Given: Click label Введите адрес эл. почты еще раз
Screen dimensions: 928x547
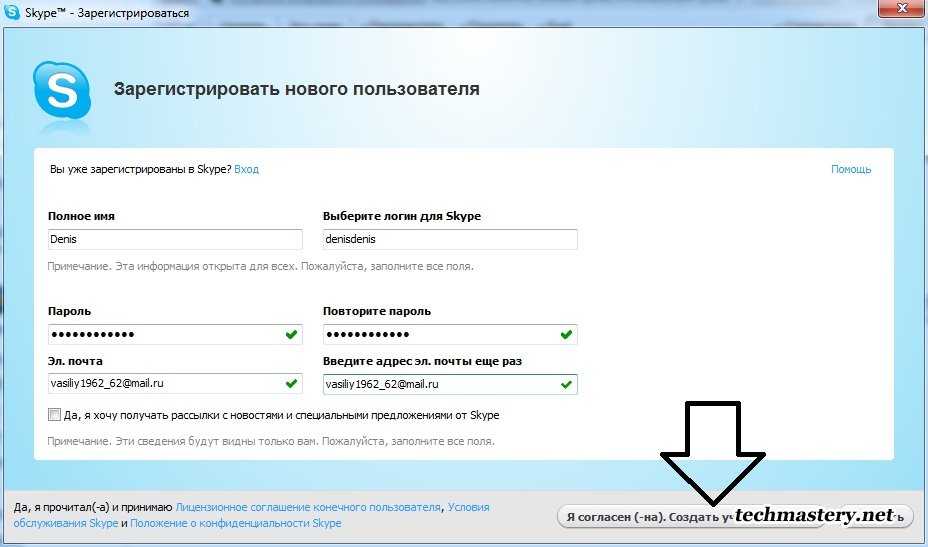Looking at the screenshot, I should point(423,361).
